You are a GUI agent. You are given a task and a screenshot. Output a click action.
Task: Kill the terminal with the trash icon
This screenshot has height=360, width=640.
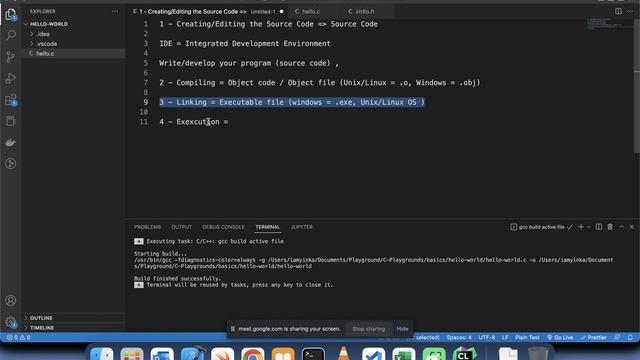coord(610,227)
